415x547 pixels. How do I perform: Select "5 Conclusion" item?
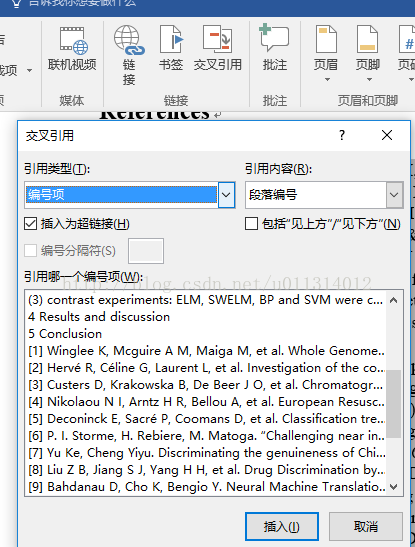[206, 334]
